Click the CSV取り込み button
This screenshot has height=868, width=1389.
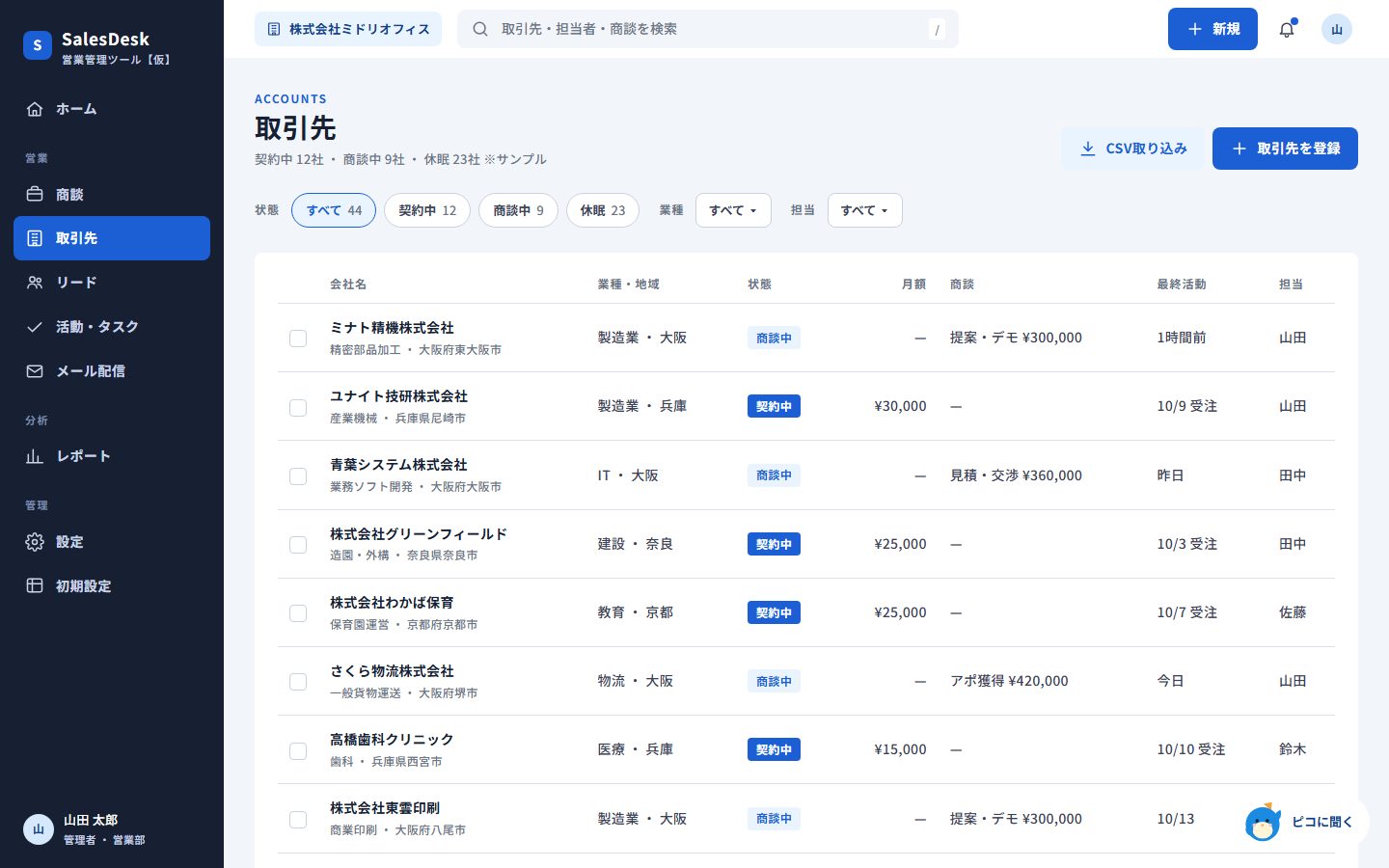(x=1133, y=149)
